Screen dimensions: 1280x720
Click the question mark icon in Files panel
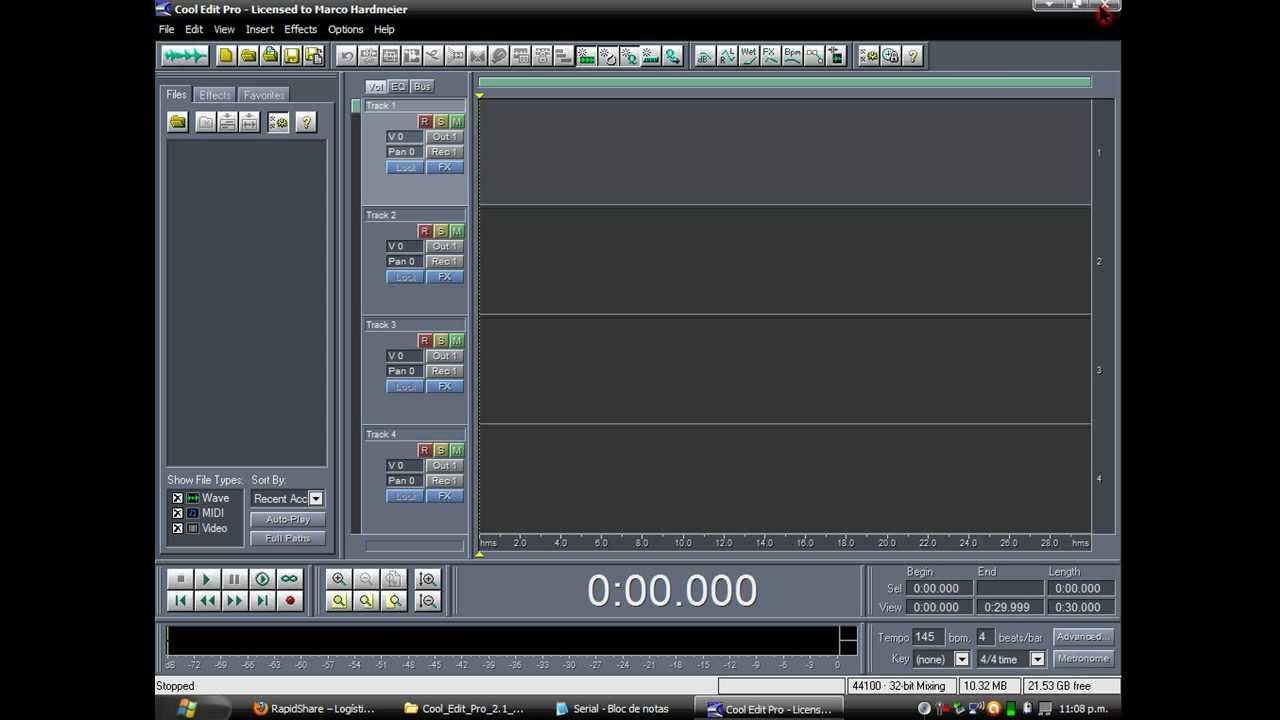coord(306,122)
